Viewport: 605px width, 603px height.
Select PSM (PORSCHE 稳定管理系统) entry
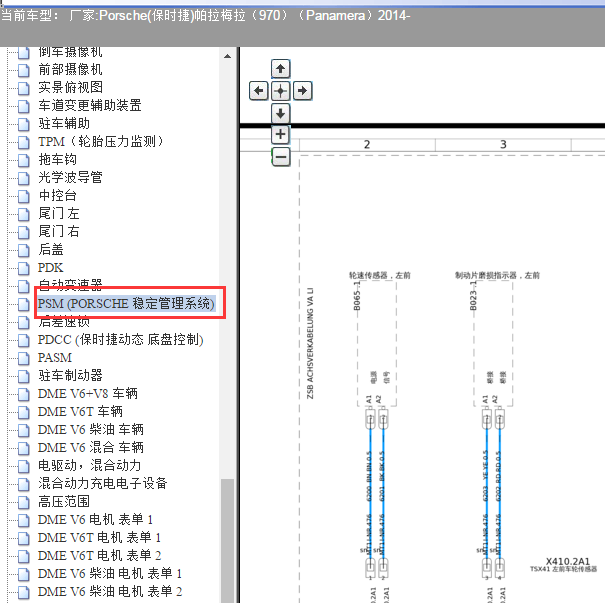pyautogui.click(x=126, y=304)
